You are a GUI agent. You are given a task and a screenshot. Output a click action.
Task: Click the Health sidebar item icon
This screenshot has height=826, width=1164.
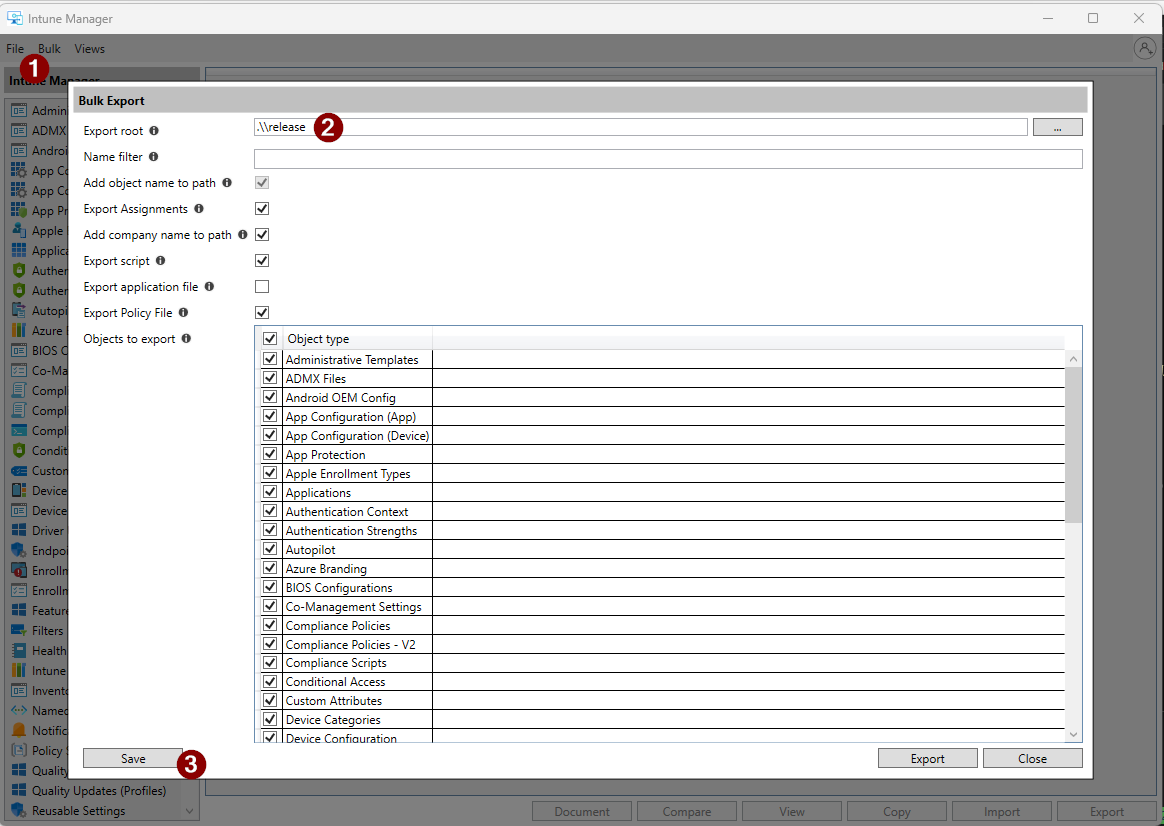19,651
